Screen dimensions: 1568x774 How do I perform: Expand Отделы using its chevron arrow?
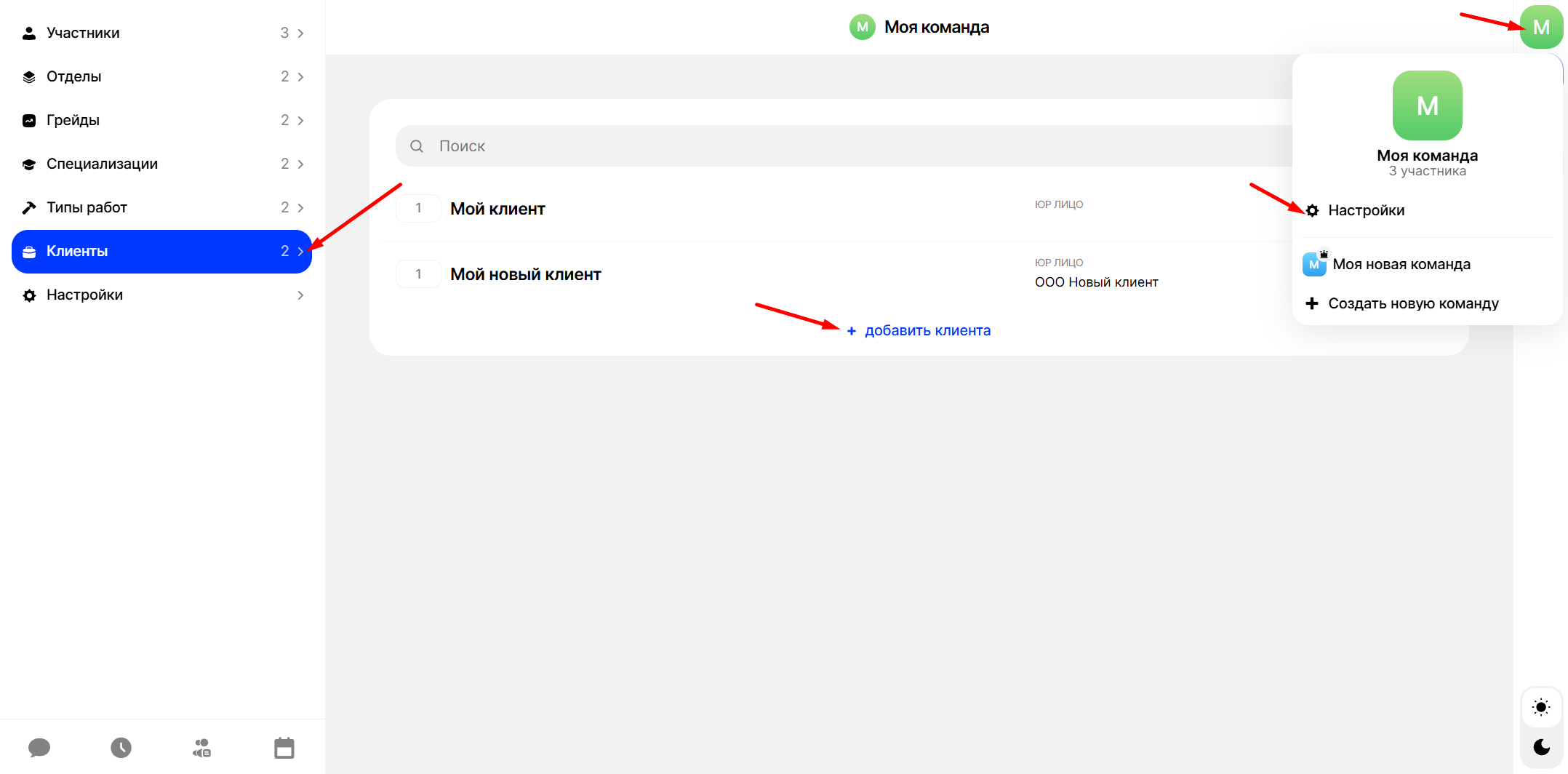(x=300, y=77)
